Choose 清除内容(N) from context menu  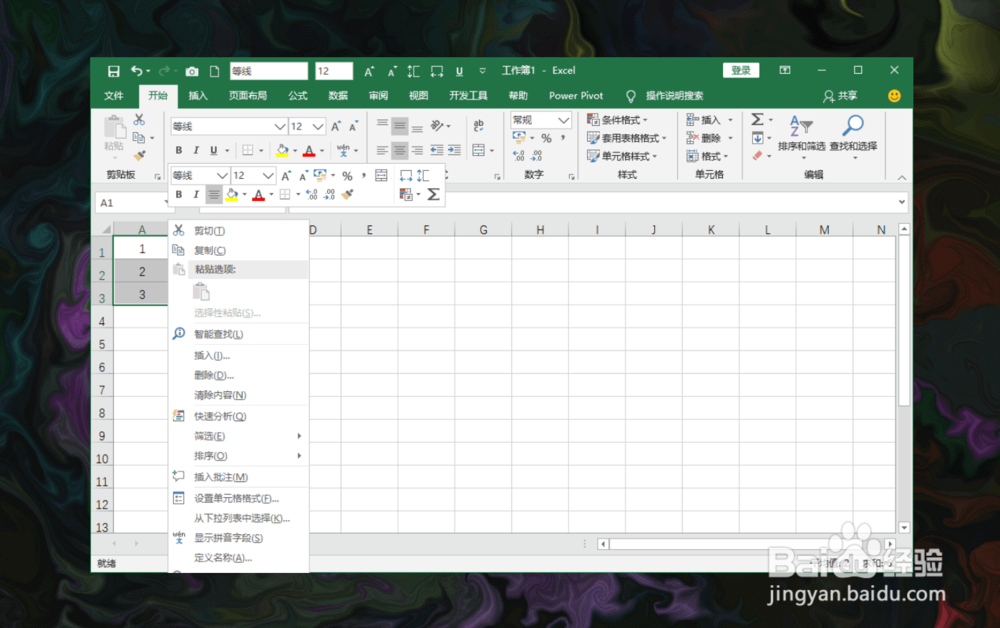239,395
